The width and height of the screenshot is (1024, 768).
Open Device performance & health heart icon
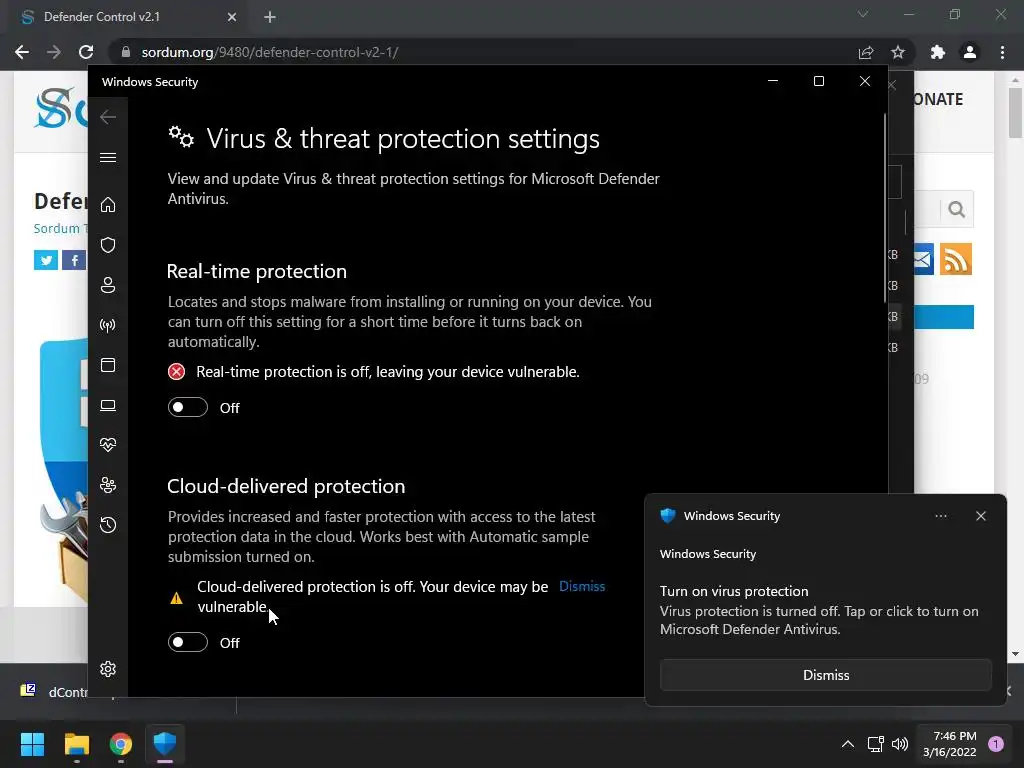(108, 445)
